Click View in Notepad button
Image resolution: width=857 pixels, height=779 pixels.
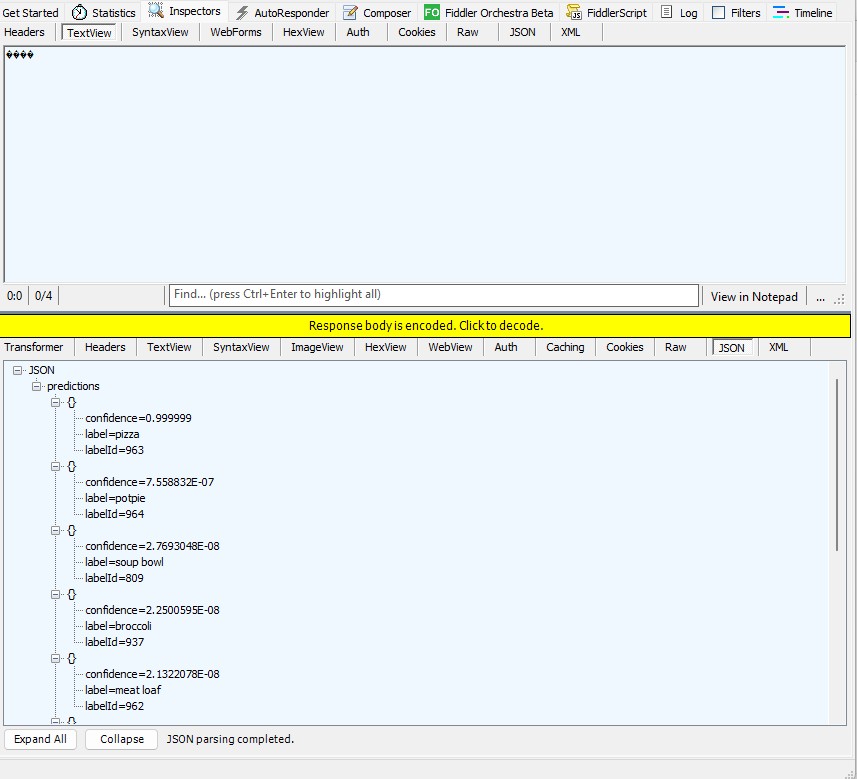754,296
